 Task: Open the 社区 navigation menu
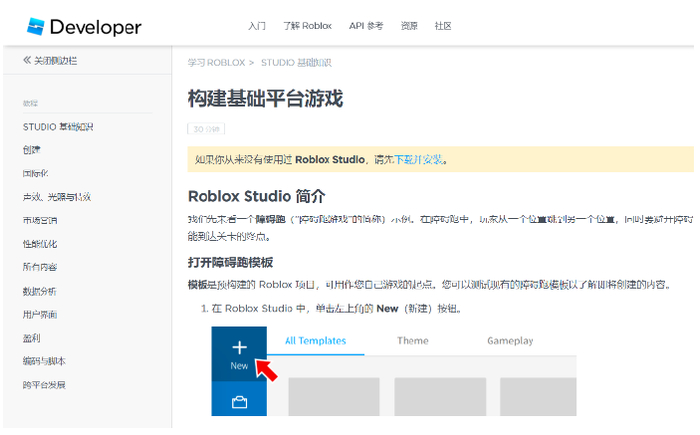[x=443, y=26]
